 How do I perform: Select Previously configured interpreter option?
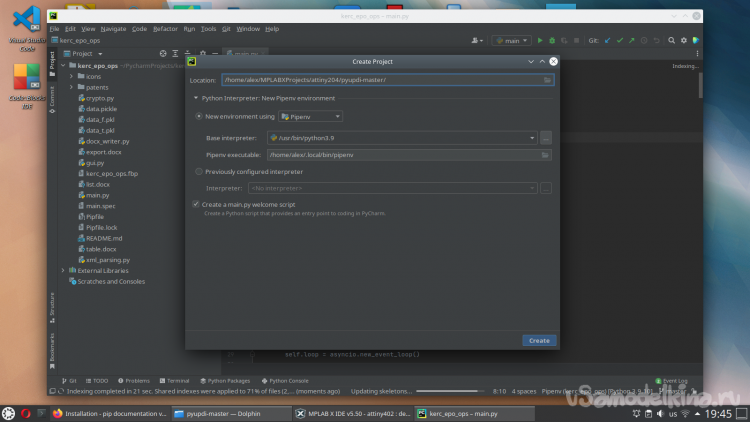pyautogui.click(x=198, y=171)
